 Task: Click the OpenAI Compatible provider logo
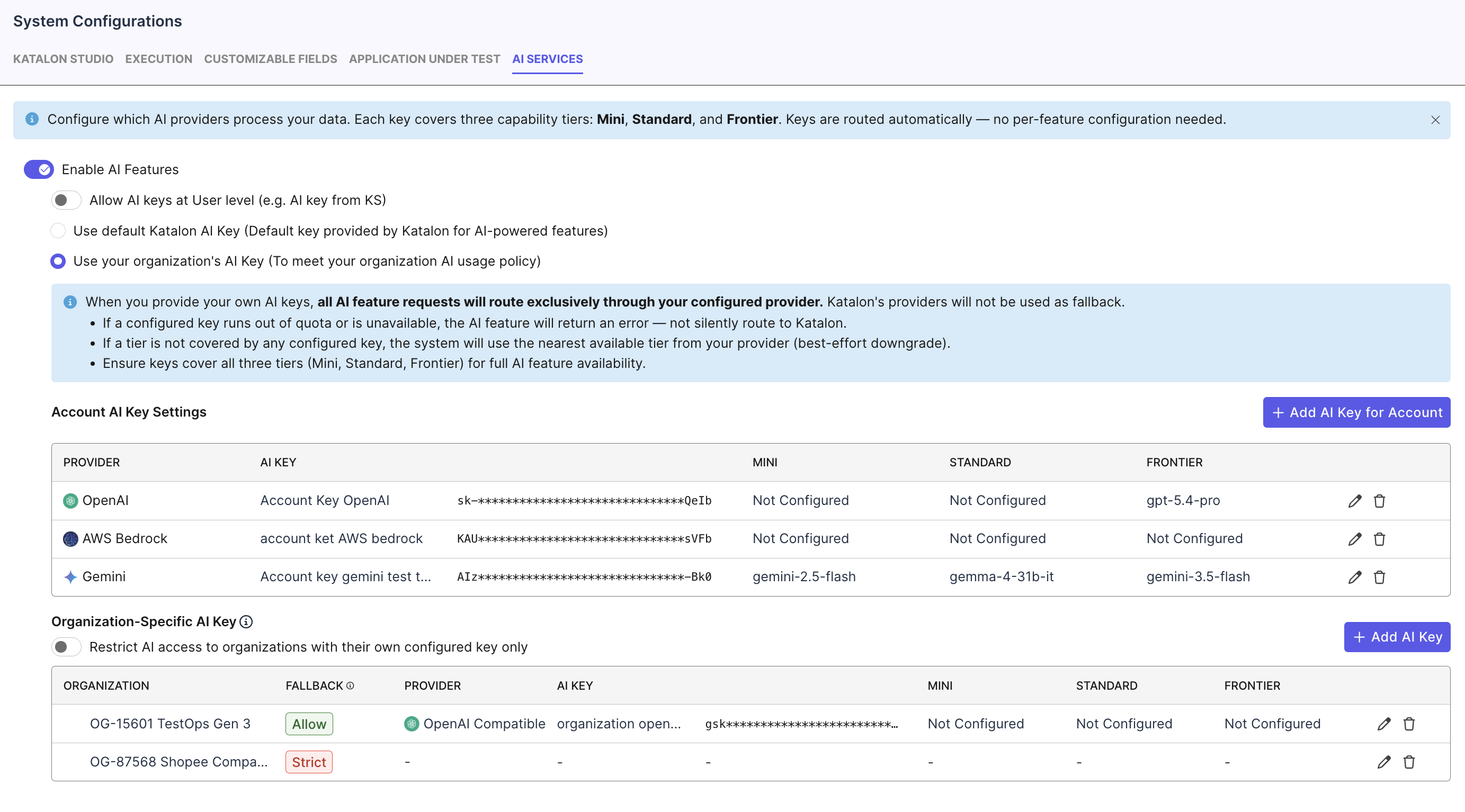point(412,724)
